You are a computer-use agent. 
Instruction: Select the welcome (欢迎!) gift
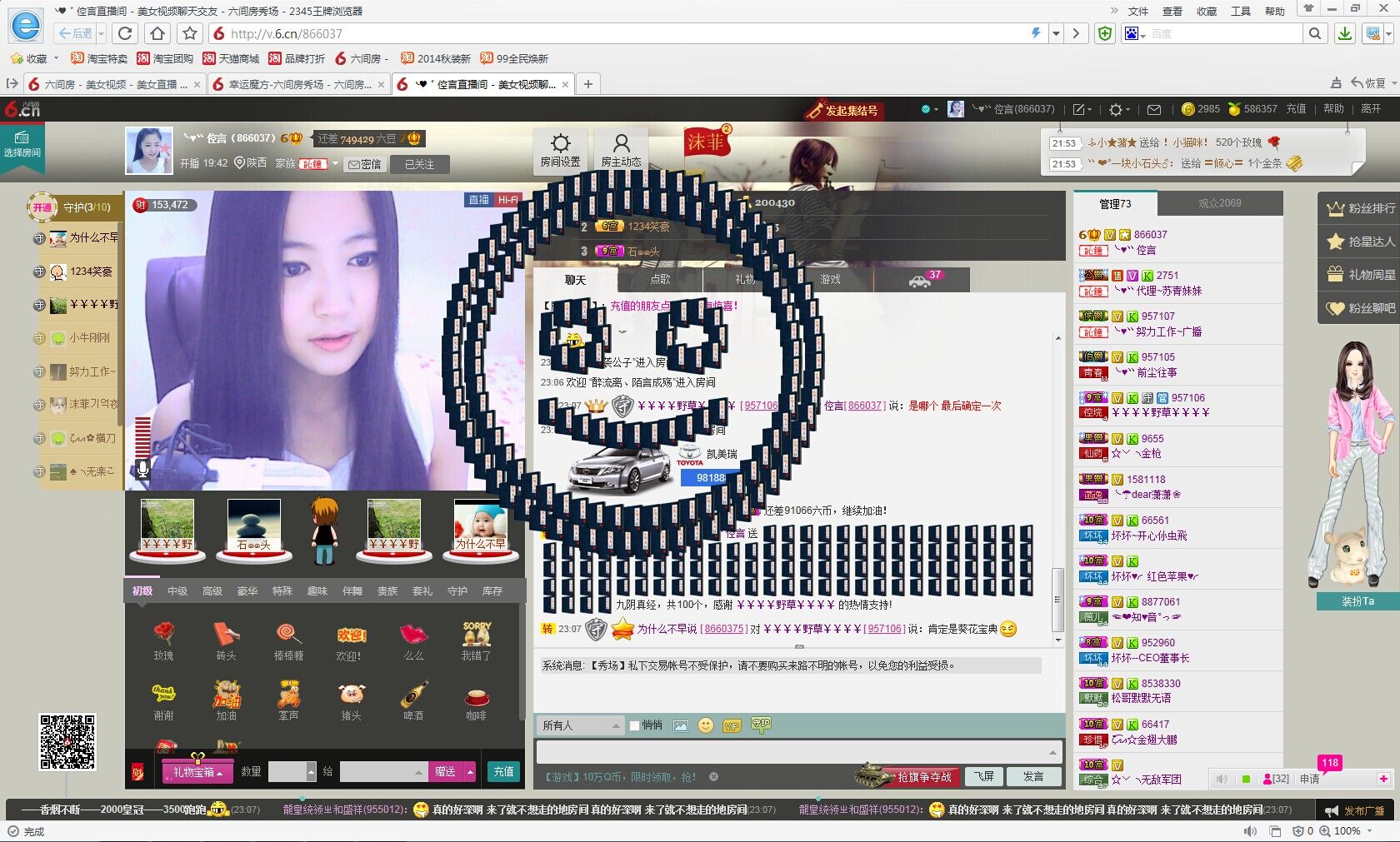[351, 641]
